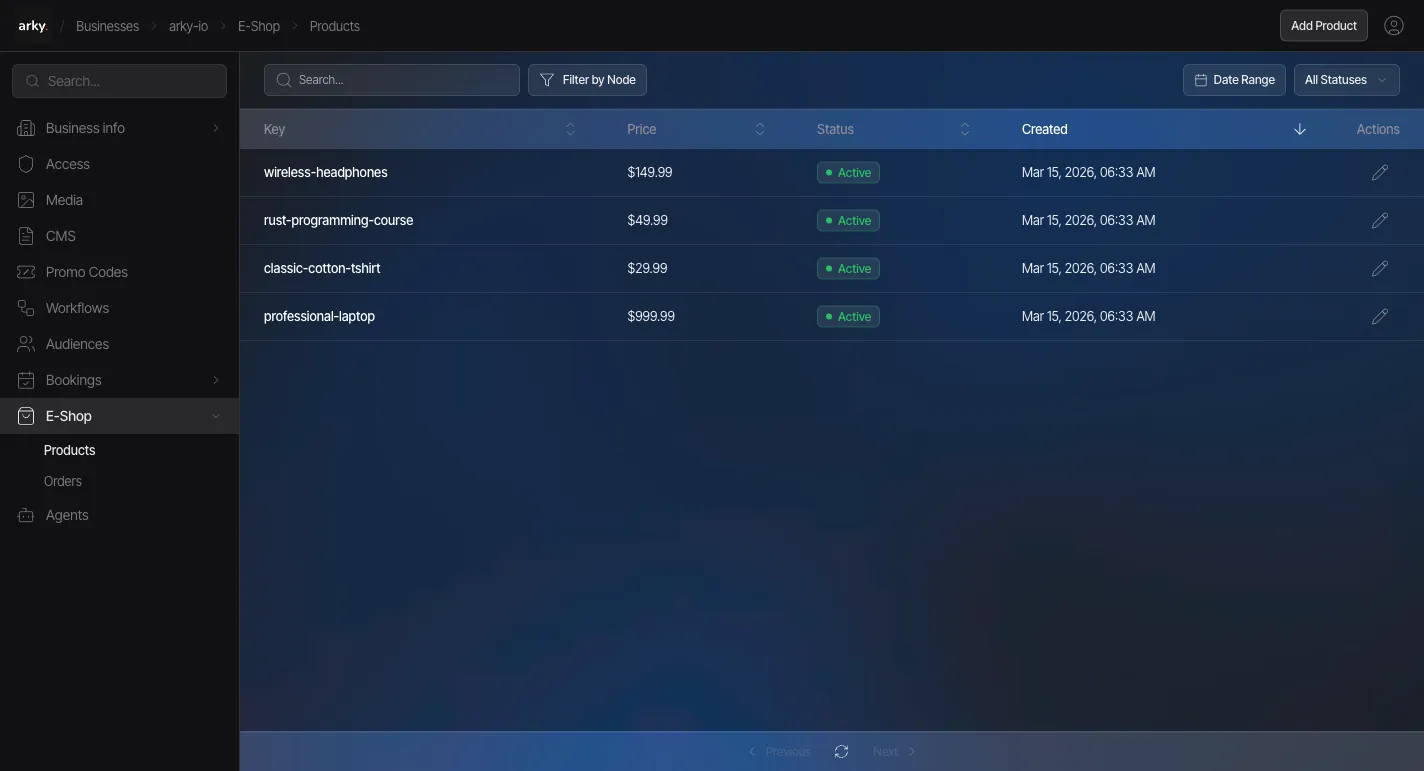Click the Add Product button
This screenshot has width=1424, height=771.
point(1323,25)
